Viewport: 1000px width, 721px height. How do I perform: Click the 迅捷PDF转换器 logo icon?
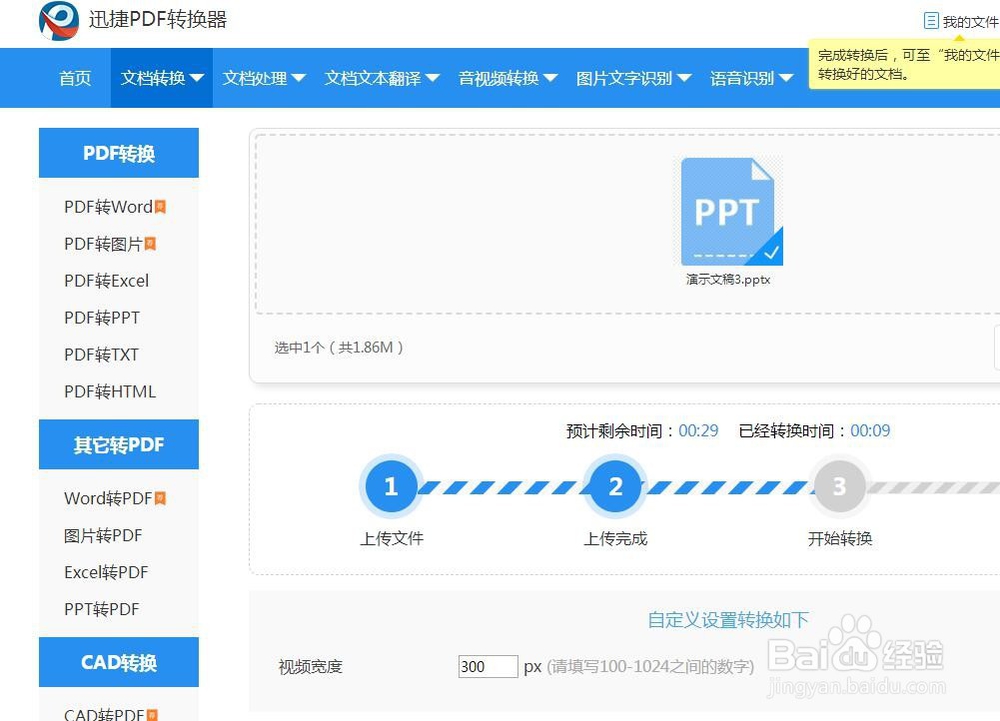pyautogui.click(x=57, y=22)
